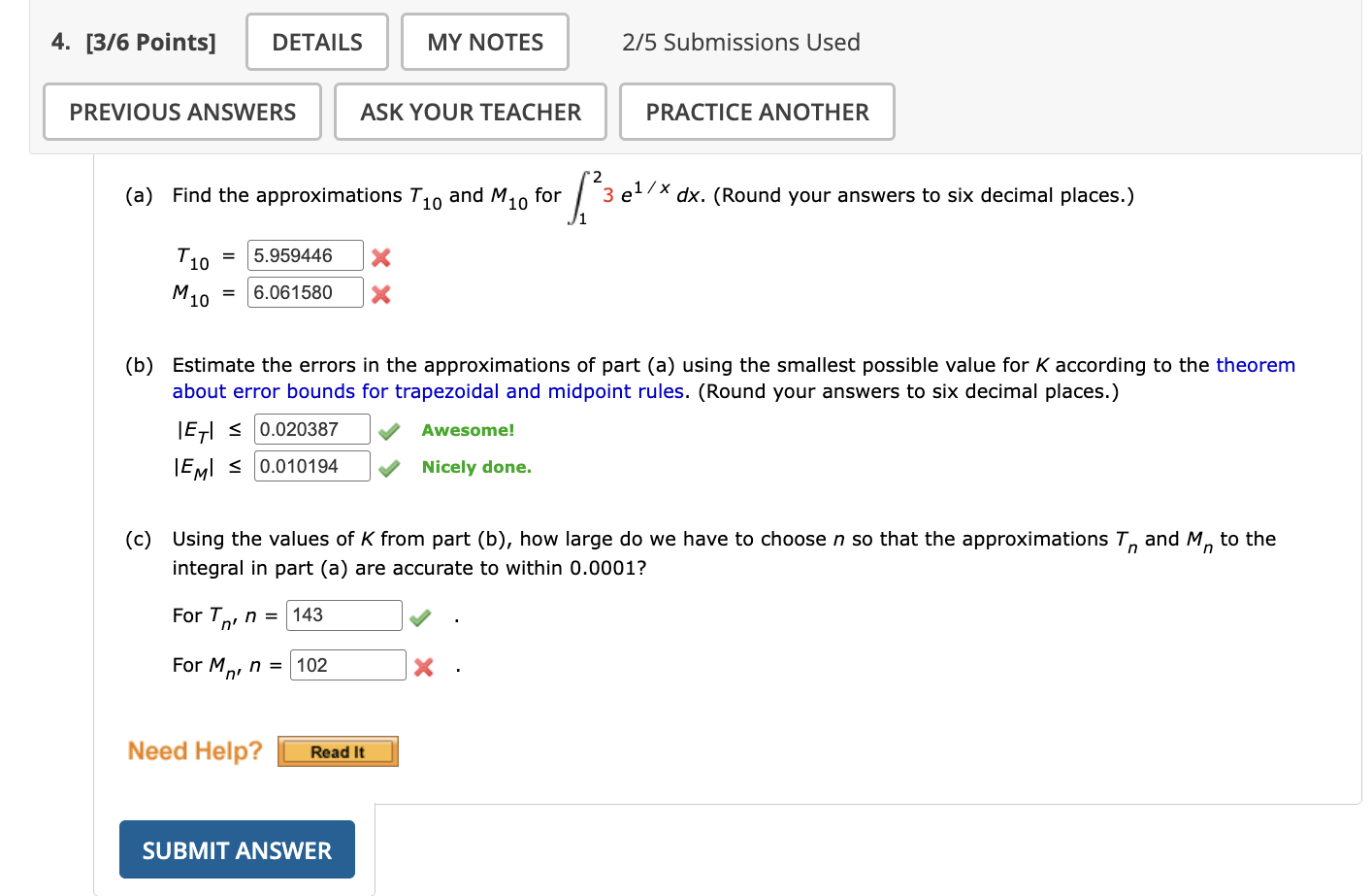View PREVIOUS ANSWERS for problem 4

181,112
